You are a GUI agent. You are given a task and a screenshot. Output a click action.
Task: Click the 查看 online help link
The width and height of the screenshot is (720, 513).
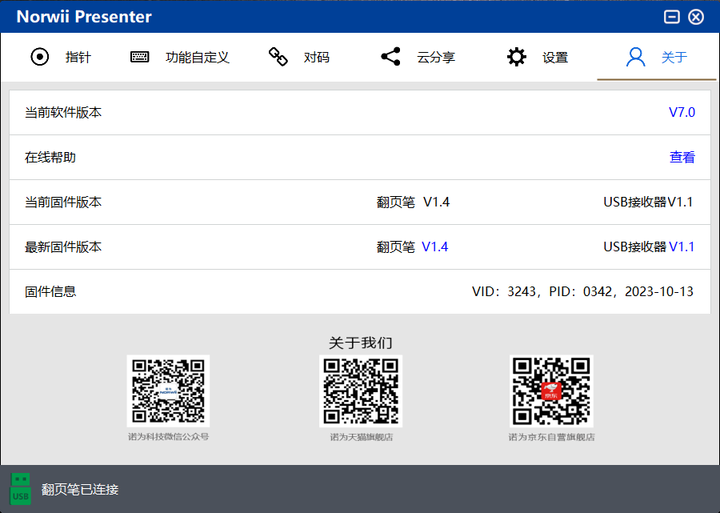click(x=682, y=157)
